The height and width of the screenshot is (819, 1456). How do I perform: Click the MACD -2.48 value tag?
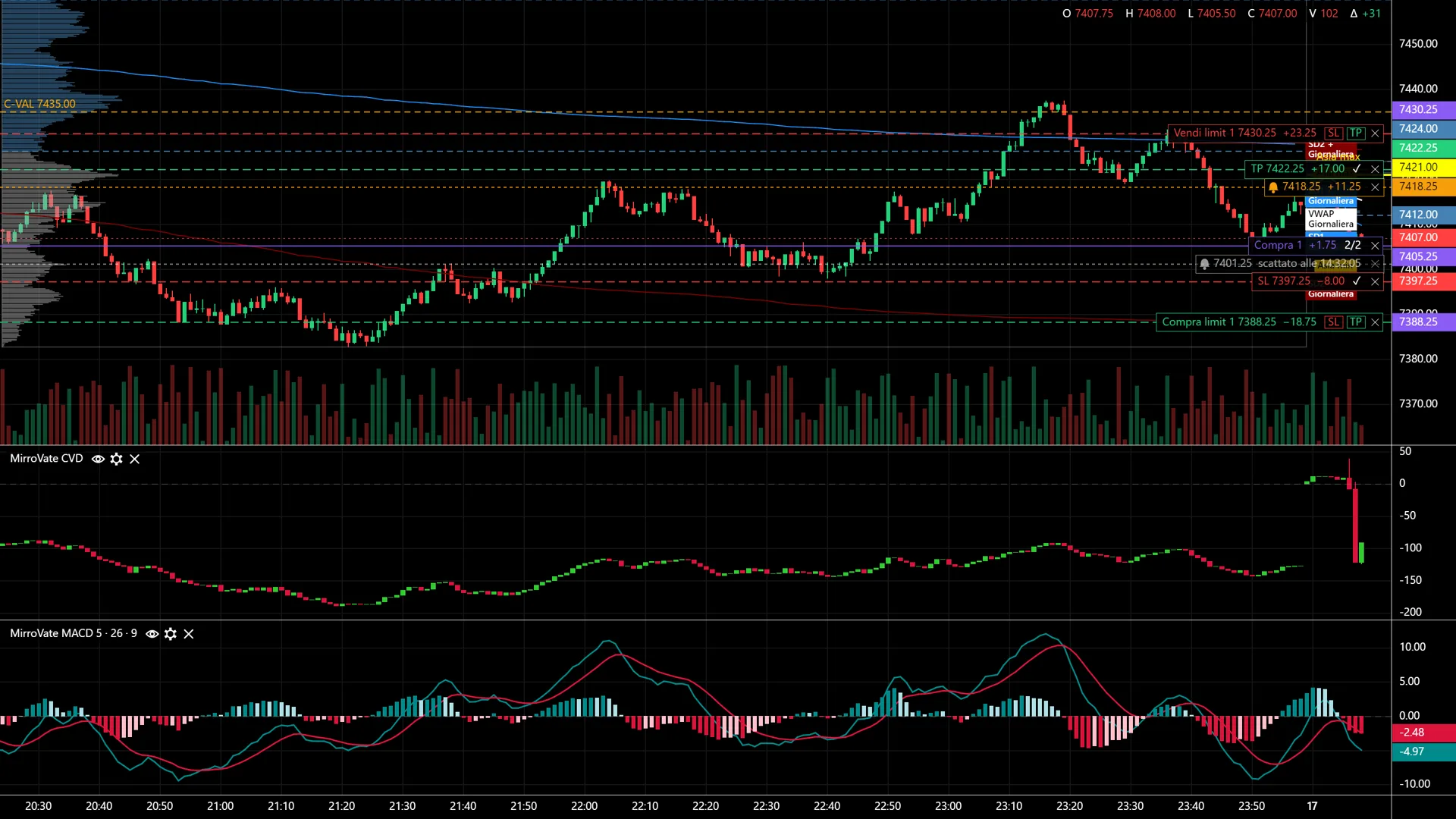1423,733
